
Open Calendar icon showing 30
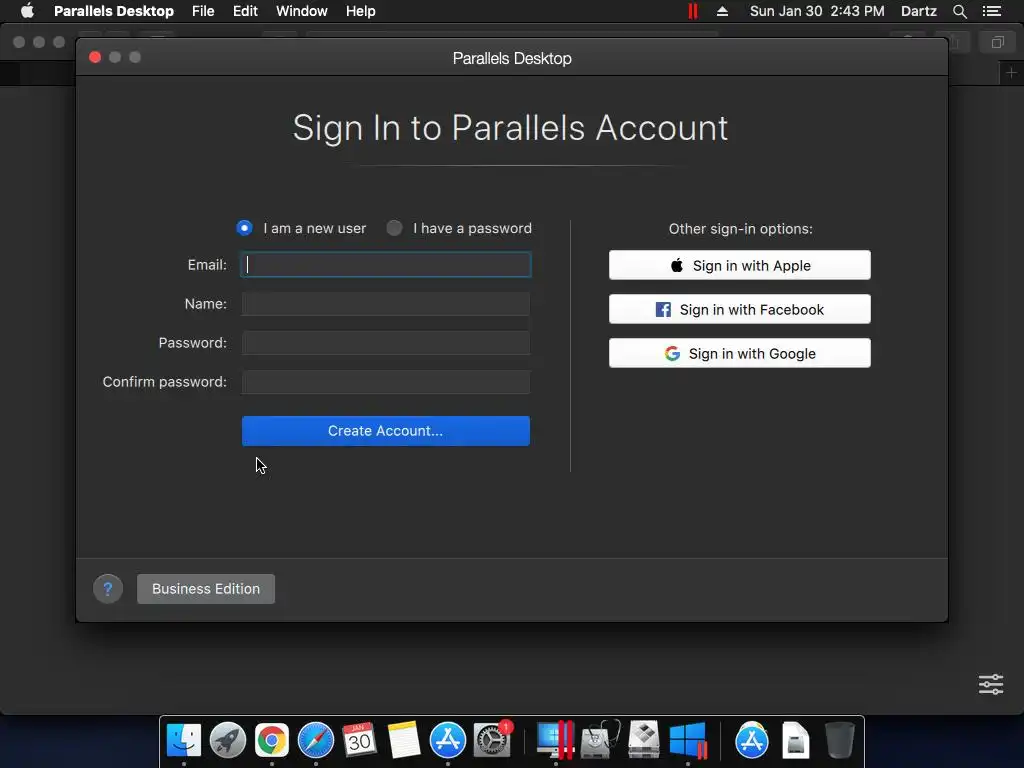tap(359, 741)
